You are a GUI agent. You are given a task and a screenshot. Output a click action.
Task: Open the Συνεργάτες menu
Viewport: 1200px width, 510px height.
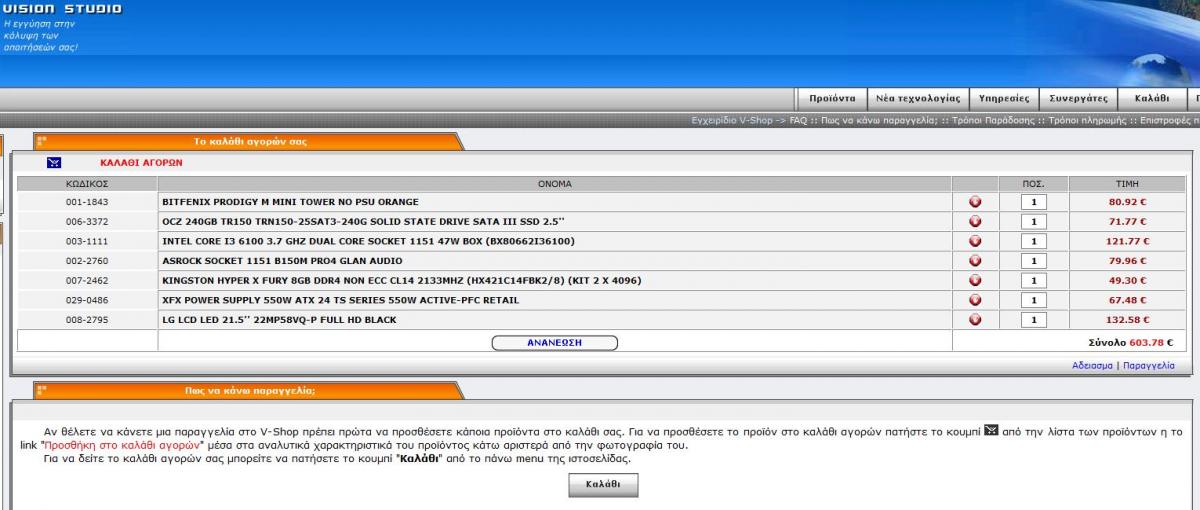click(x=1078, y=99)
